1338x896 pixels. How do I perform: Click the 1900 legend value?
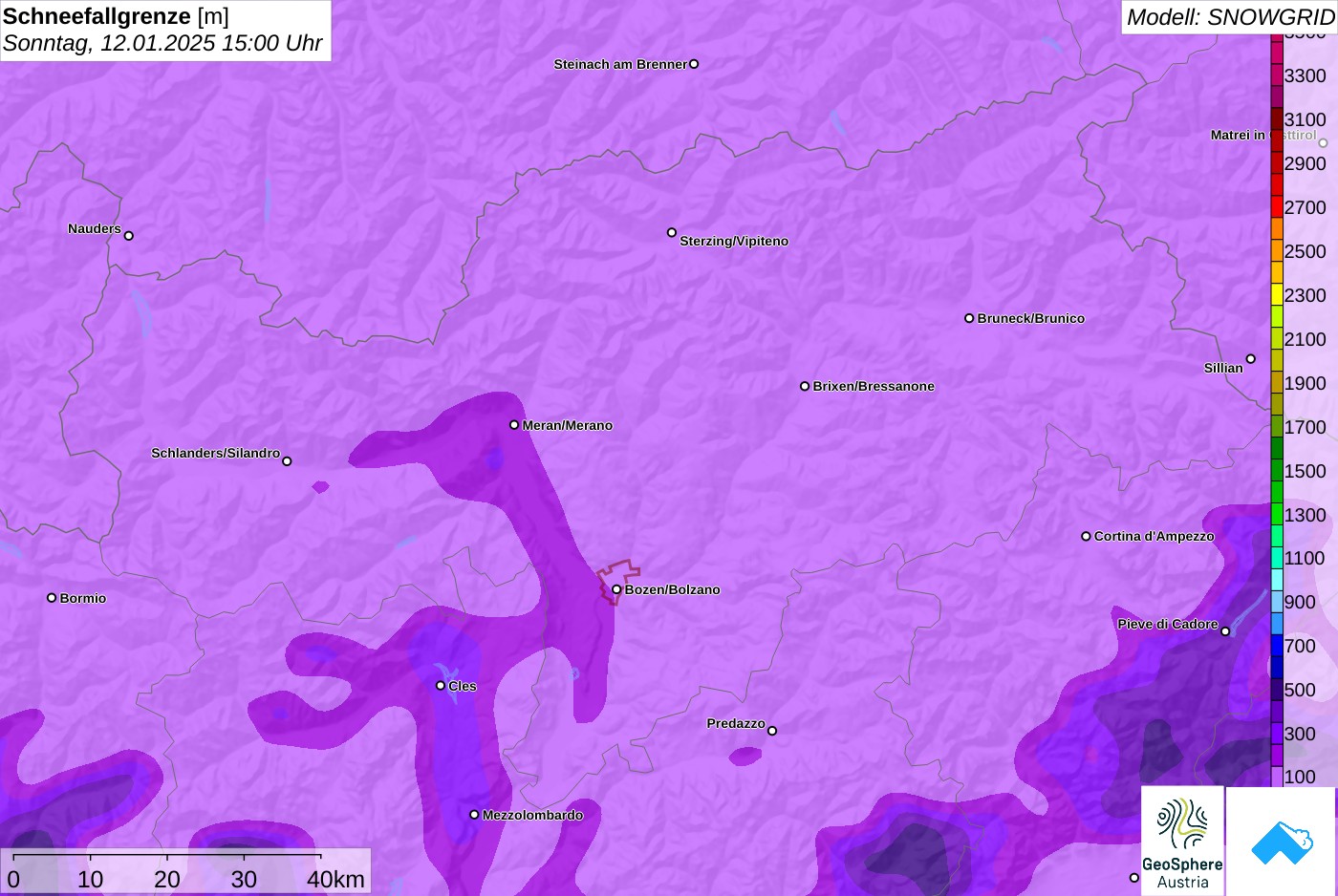[x=1306, y=383]
